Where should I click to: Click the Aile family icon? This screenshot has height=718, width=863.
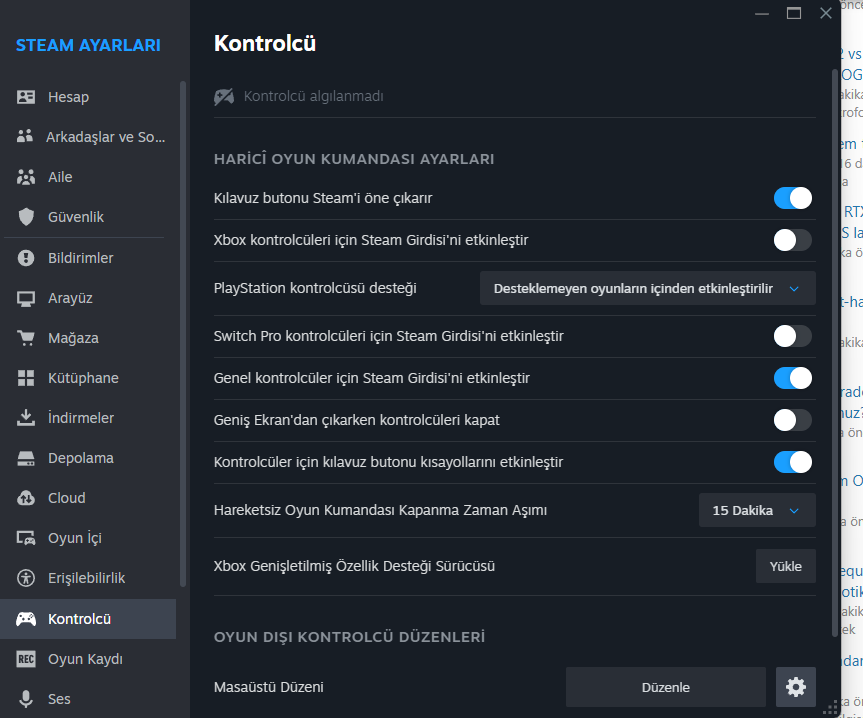[x=26, y=177]
